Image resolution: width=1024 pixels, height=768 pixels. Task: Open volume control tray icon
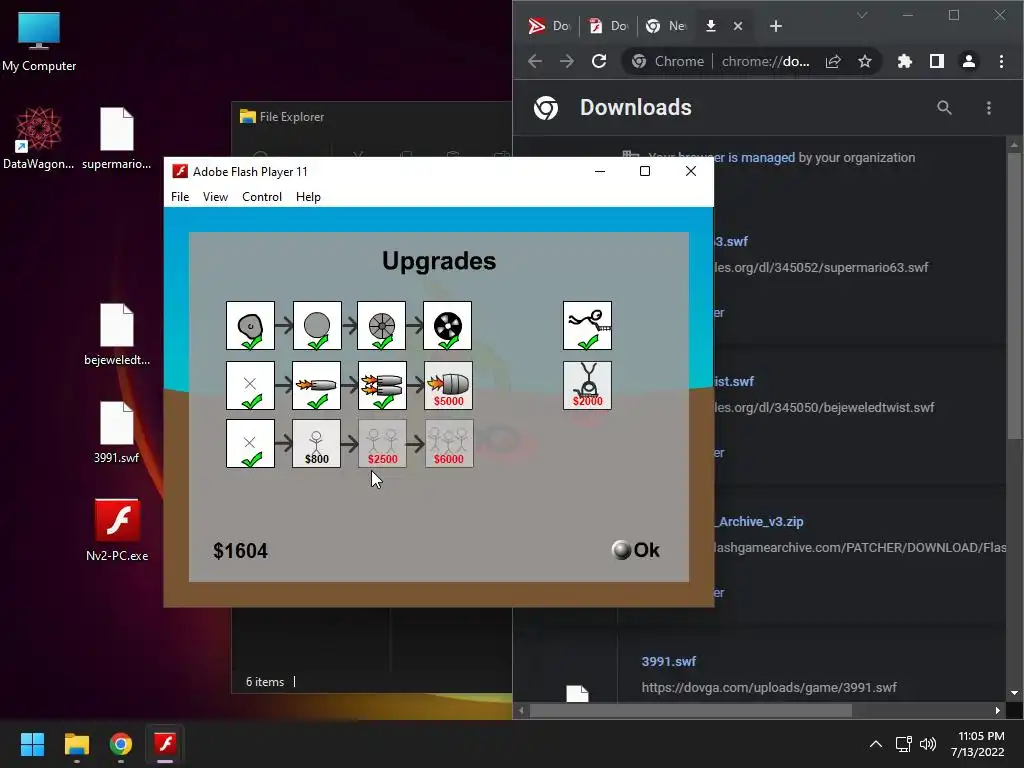coord(927,744)
